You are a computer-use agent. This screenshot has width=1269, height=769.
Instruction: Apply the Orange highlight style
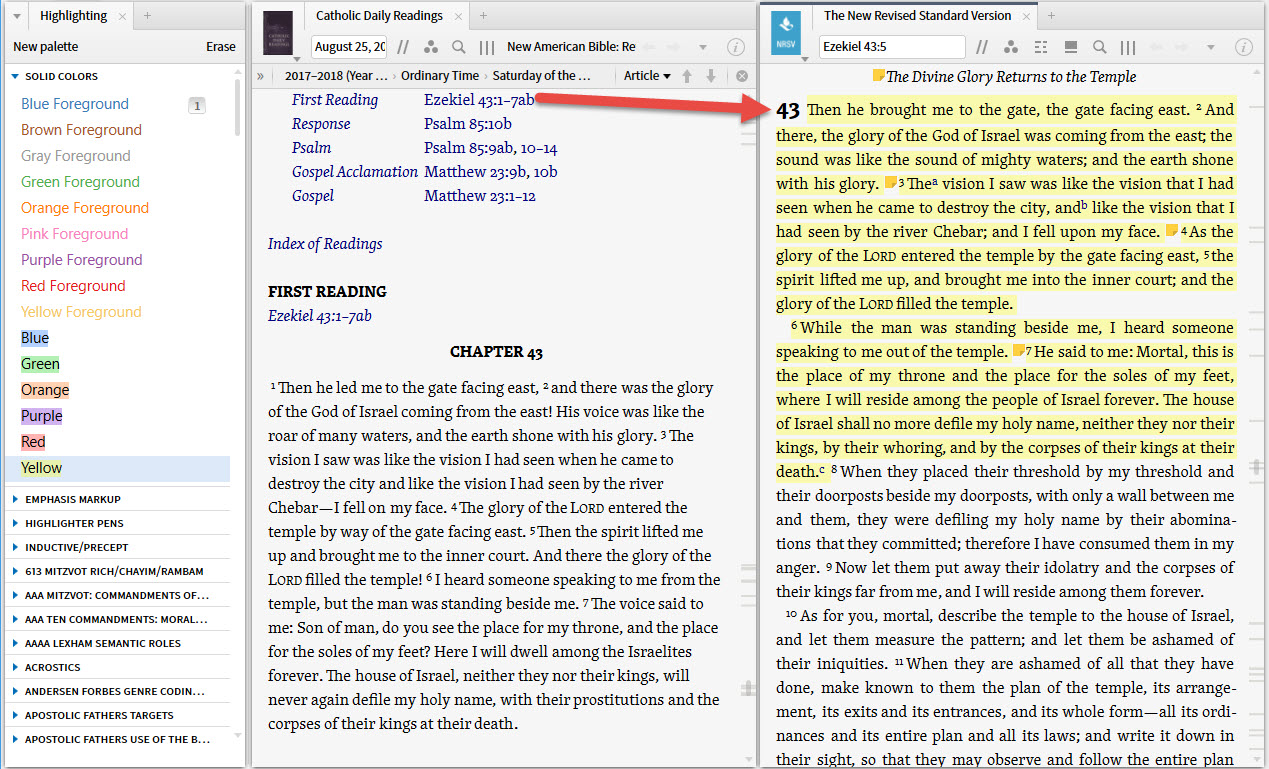[45, 390]
